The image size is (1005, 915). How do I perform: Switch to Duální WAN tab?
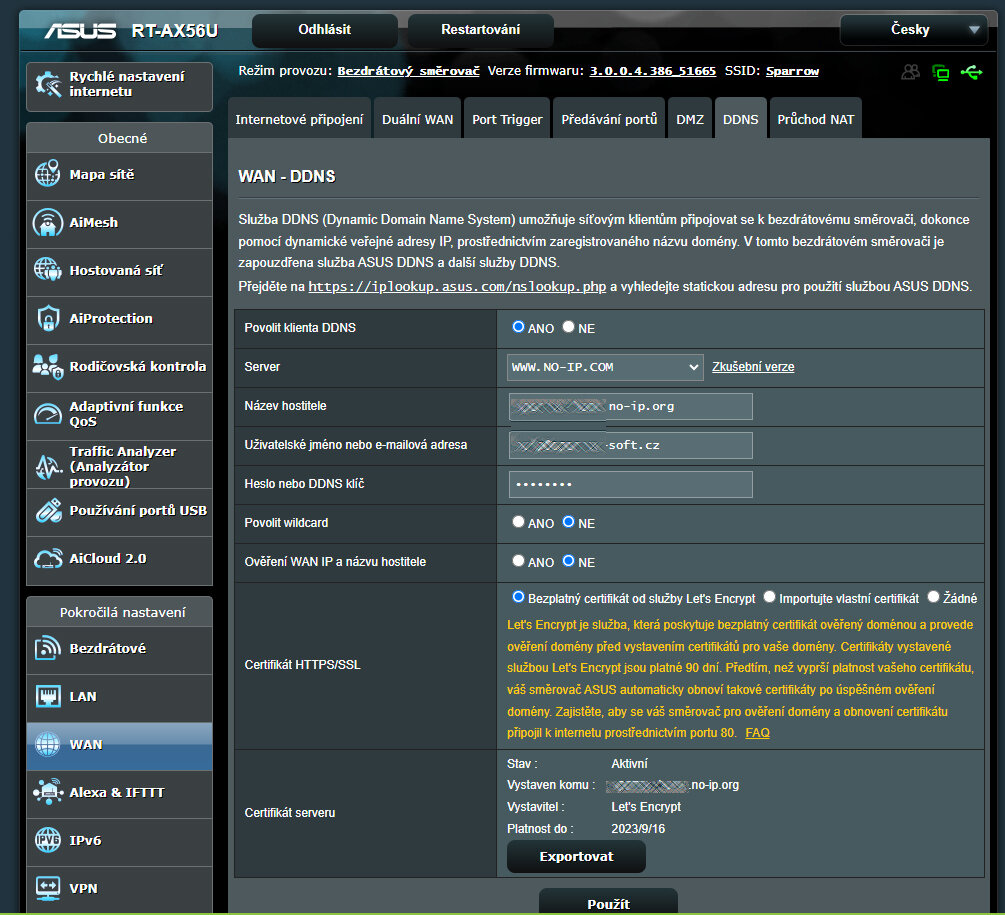click(x=417, y=119)
